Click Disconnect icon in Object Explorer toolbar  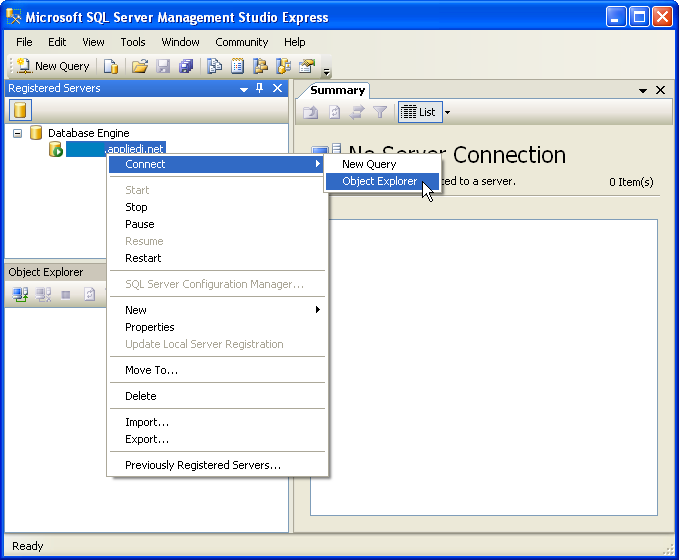pyautogui.click(x=43, y=295)
